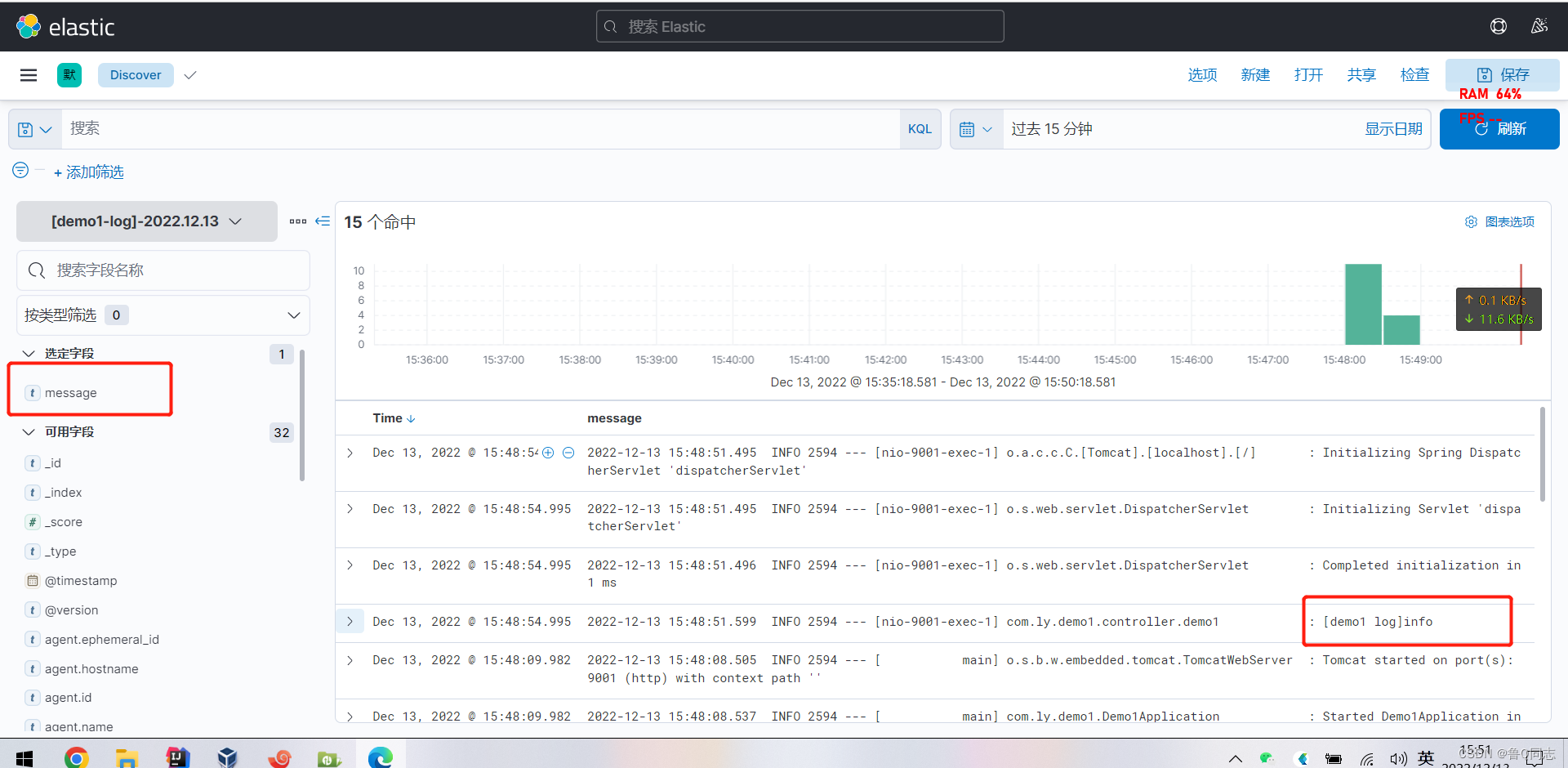Screen dimensions: 1568x768
Task: Click the 过去 15 分钟 time range
Action: pyautogui.click(x=1052, y=129)
